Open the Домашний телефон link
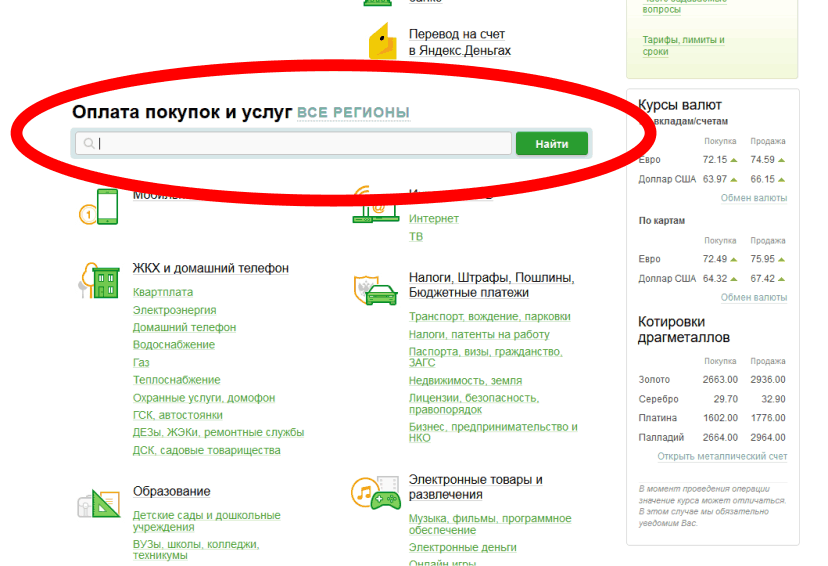The width and height of the screenshot is (828, 566). 184,327
